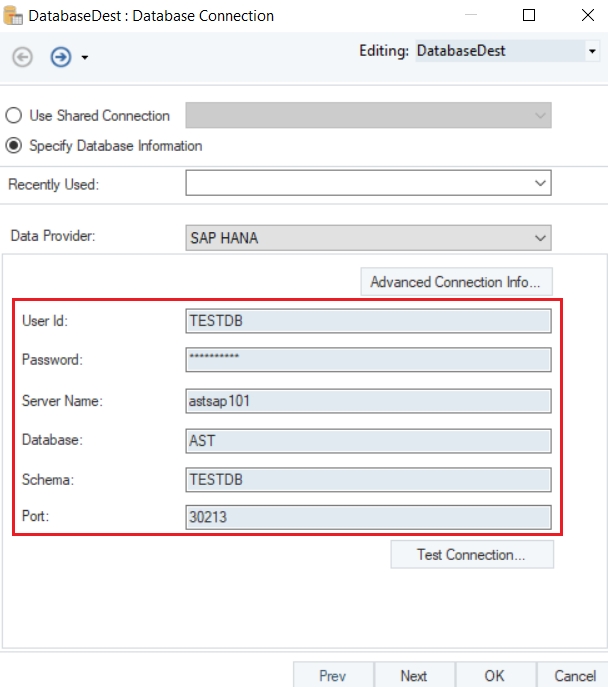Click Advanced Connection Info button
This screenshot has width=608, height=687.
[x=455, y=282]
